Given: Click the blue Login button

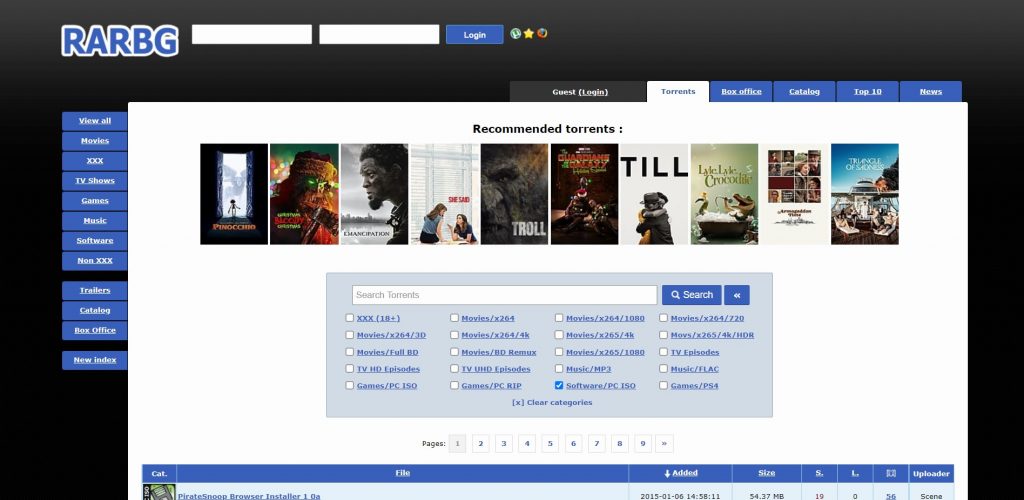Looking at the screenshot, I should [x=475, y=35].
